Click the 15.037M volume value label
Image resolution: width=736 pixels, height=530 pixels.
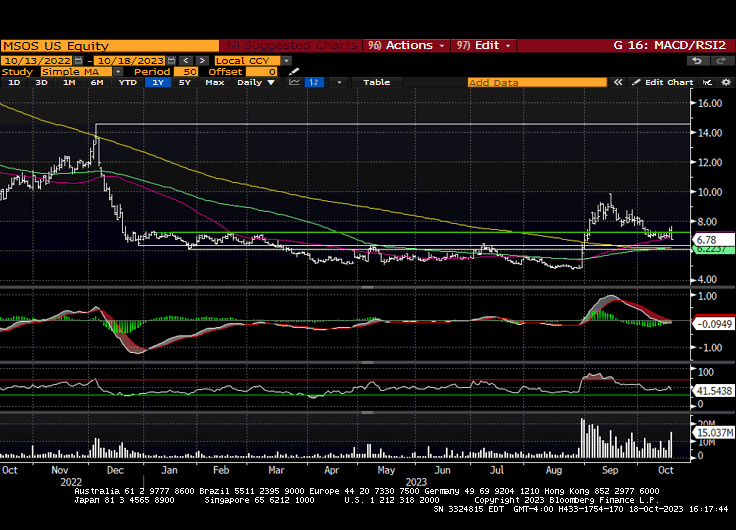point(714,432)
